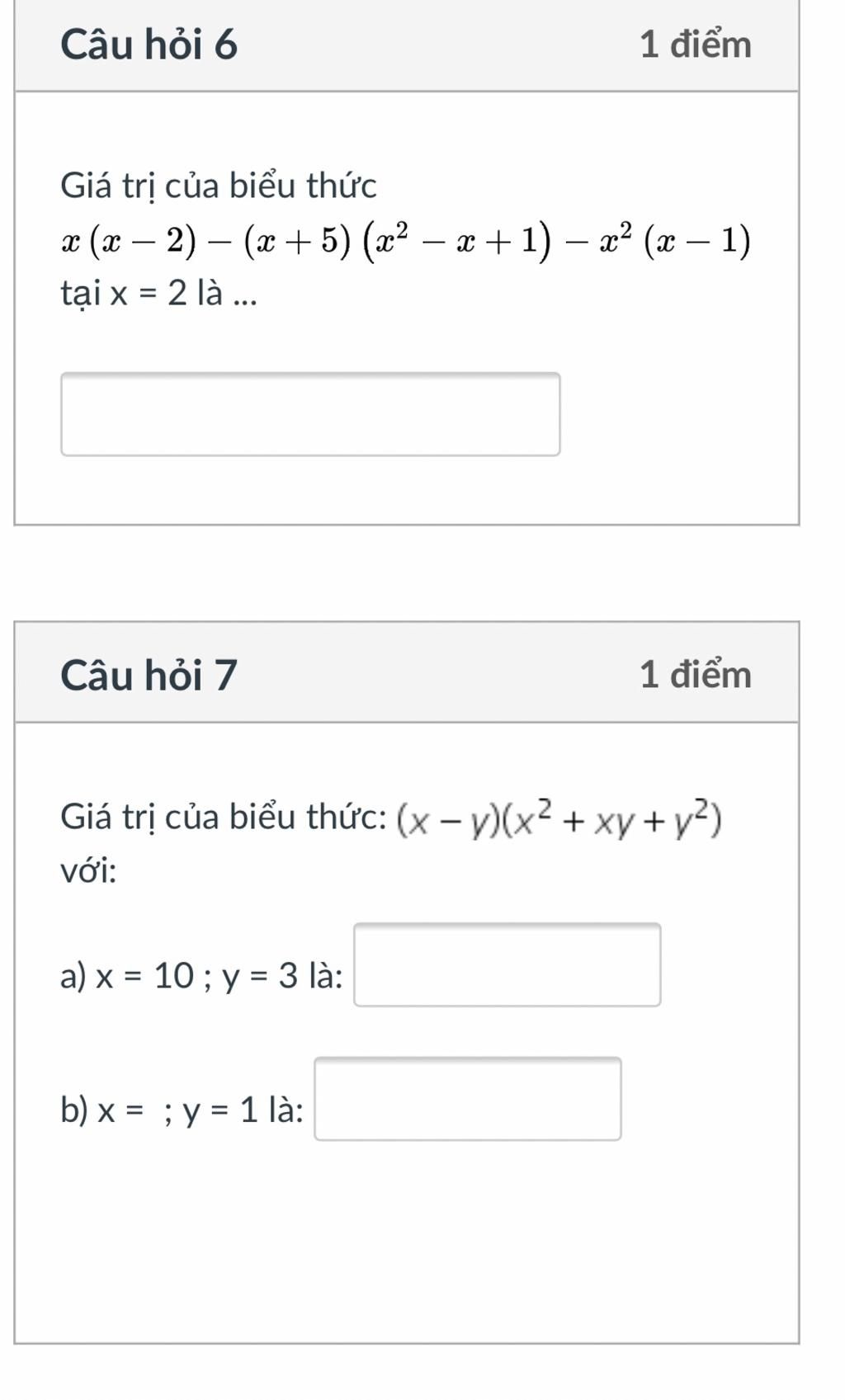The width and height of the screenshot is (845, 1400).
Task: Click the "tại x = 2 là ..." text
Action: click(158, 293)
